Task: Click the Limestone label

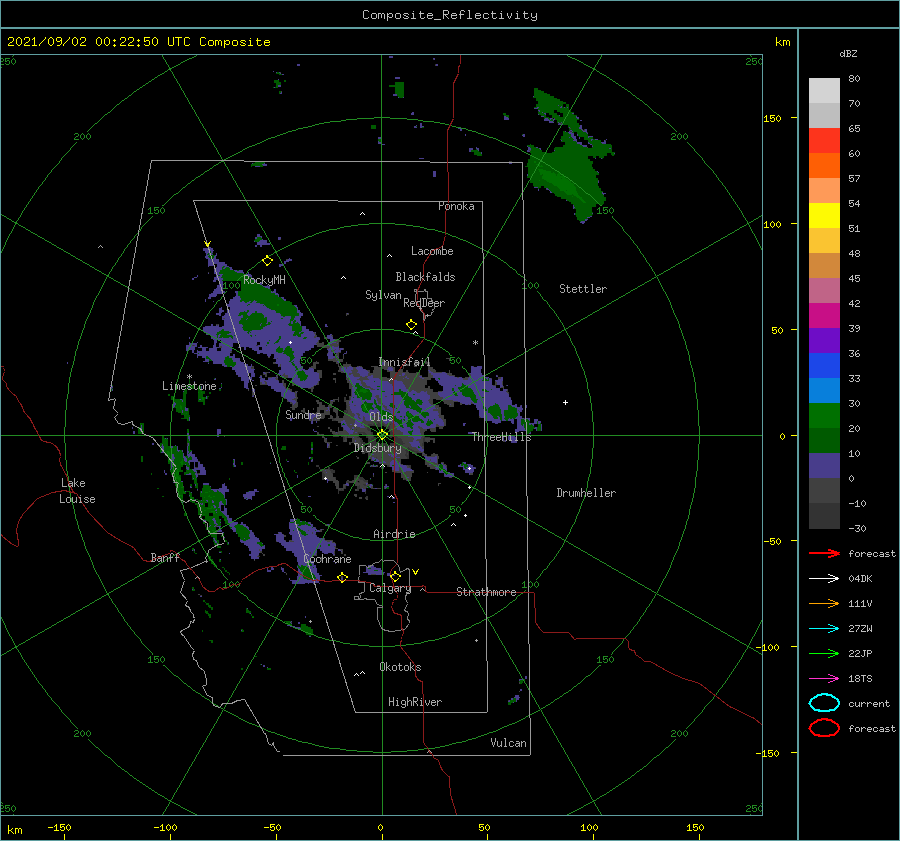Action: click(x=189, y=386)
